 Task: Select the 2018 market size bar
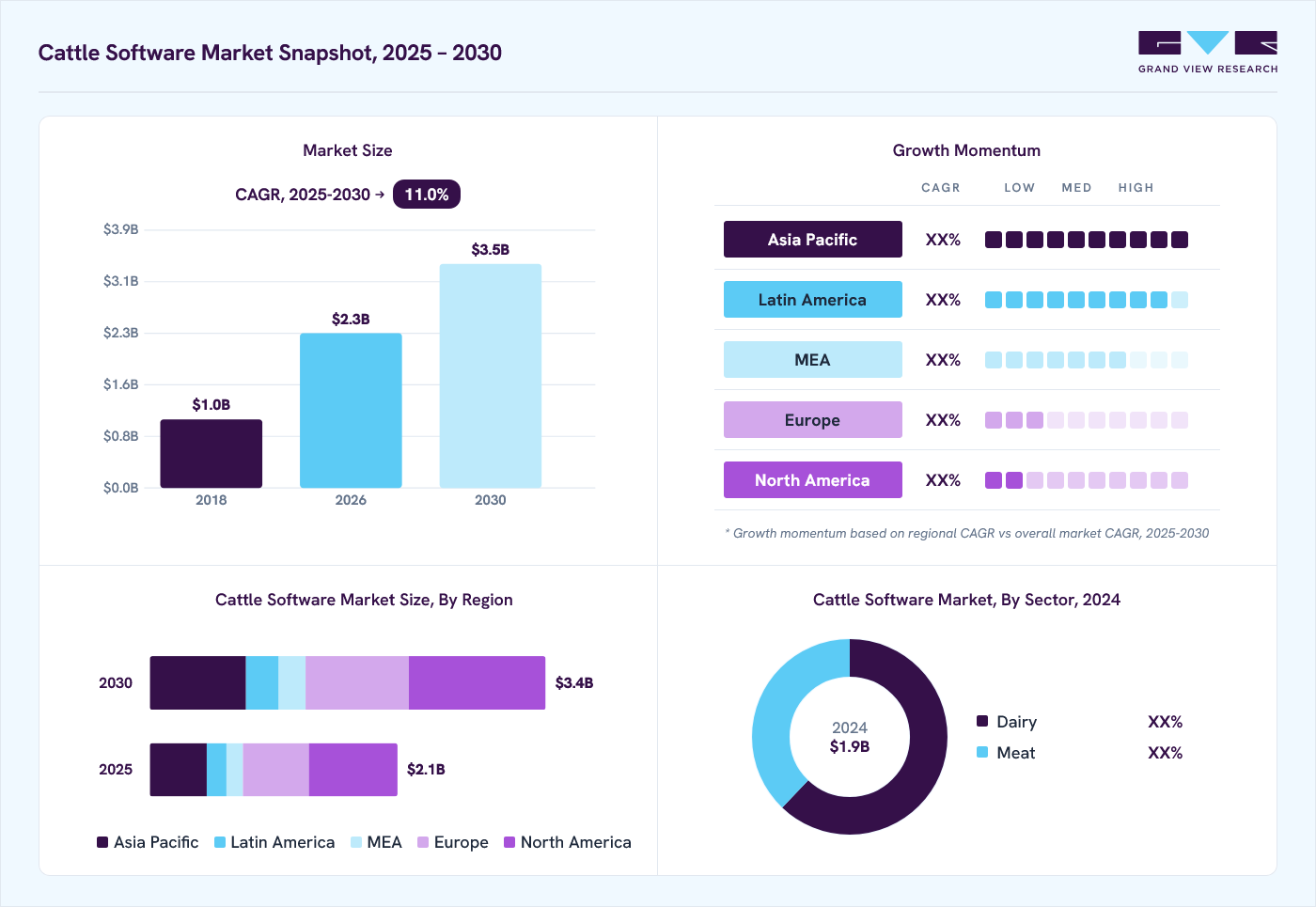[211, 453]
